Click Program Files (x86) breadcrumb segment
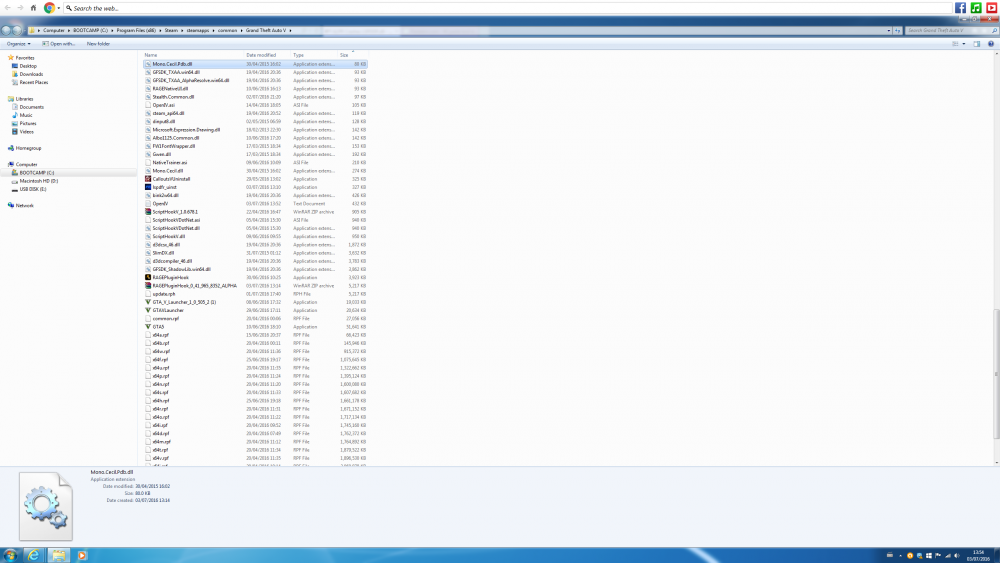Viewport: 1000px width, 563px height. click(x=136, y=30)
